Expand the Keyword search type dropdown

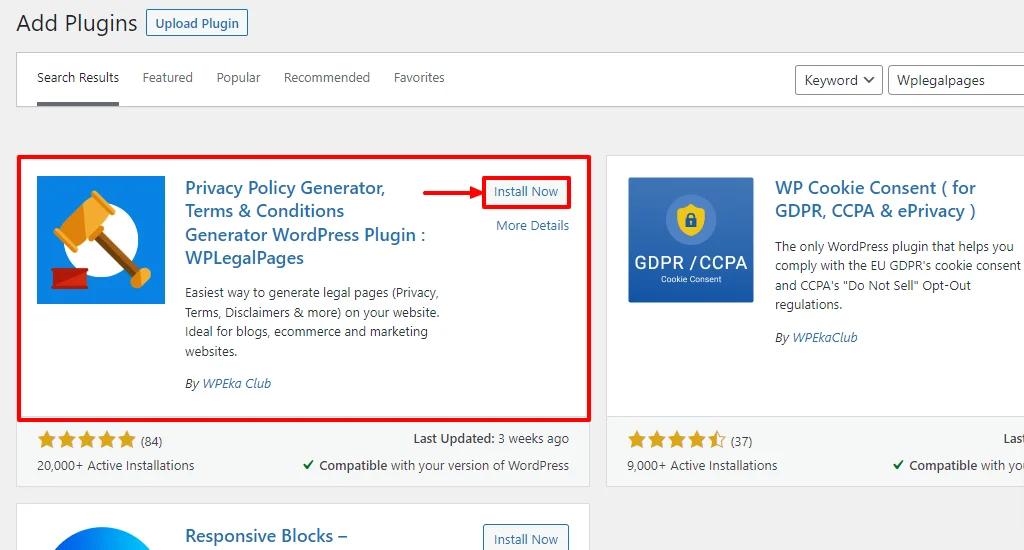pos(839,80)
